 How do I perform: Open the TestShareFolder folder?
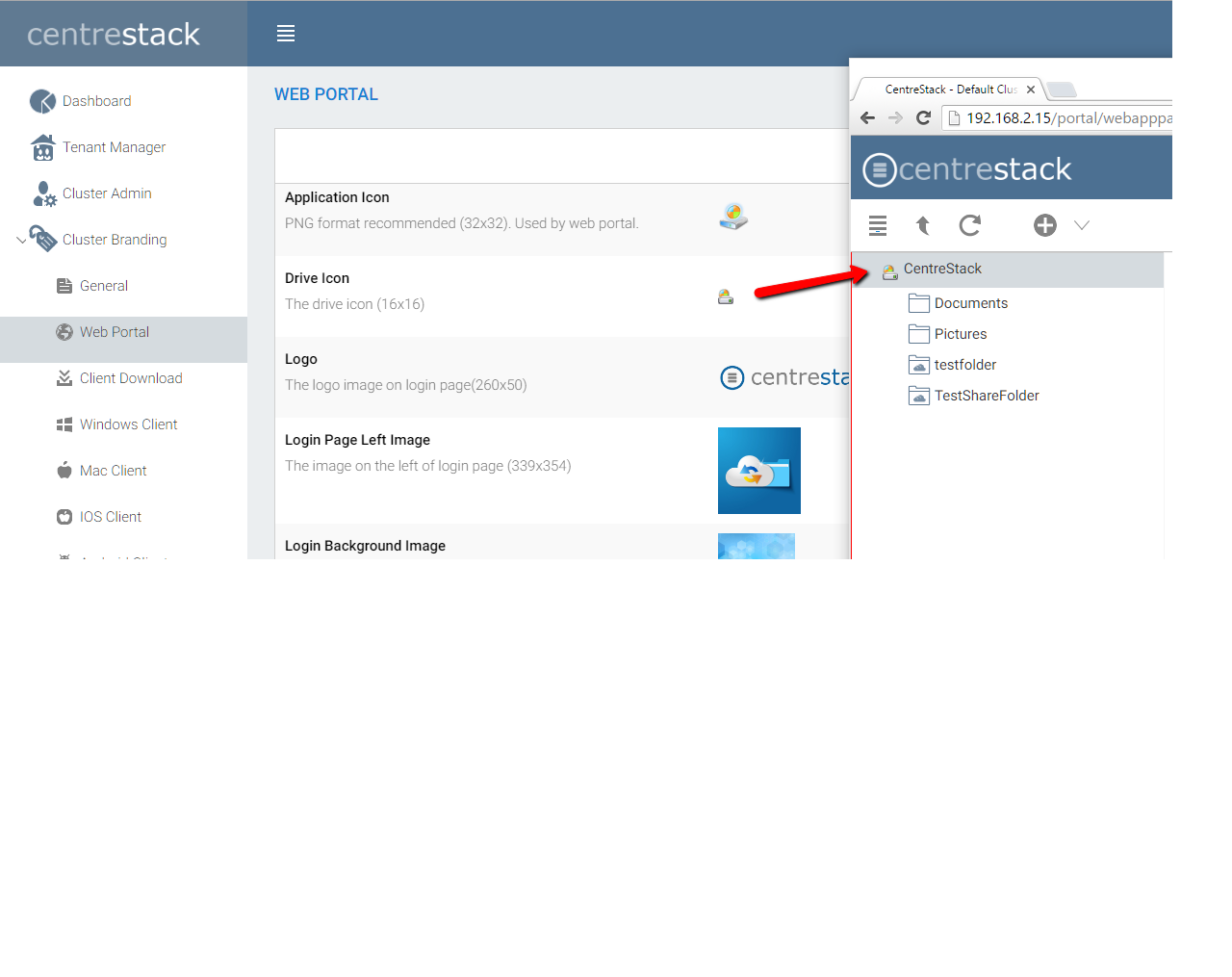point(987,396)
